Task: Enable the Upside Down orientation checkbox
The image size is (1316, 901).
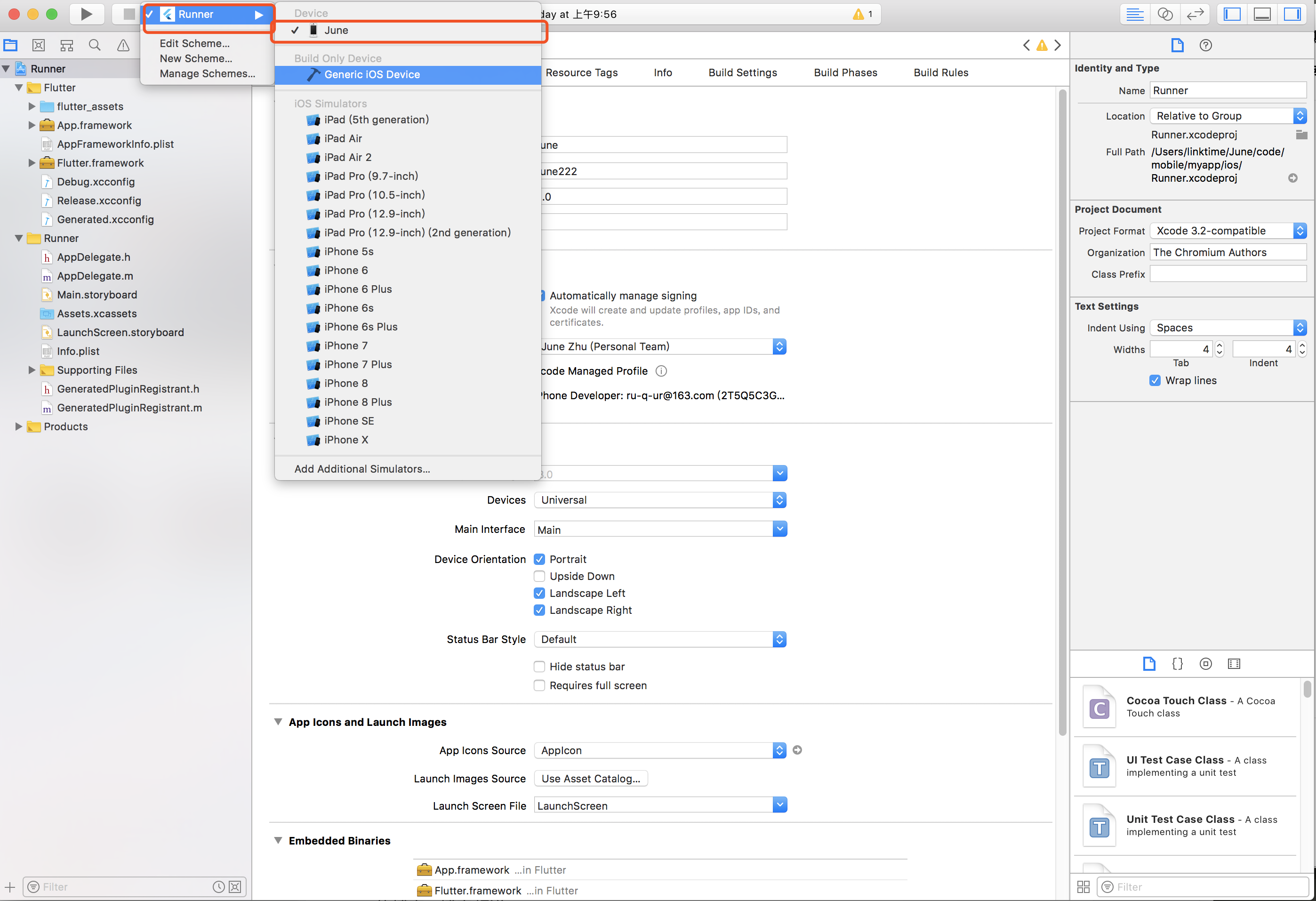Action: coord(539,576)
